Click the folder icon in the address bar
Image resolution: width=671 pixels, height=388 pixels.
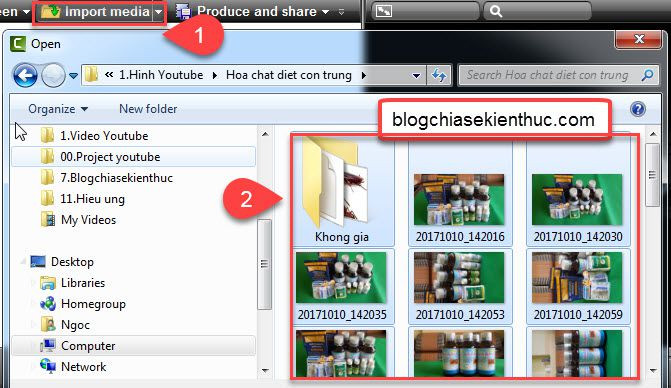coord(91,75)
